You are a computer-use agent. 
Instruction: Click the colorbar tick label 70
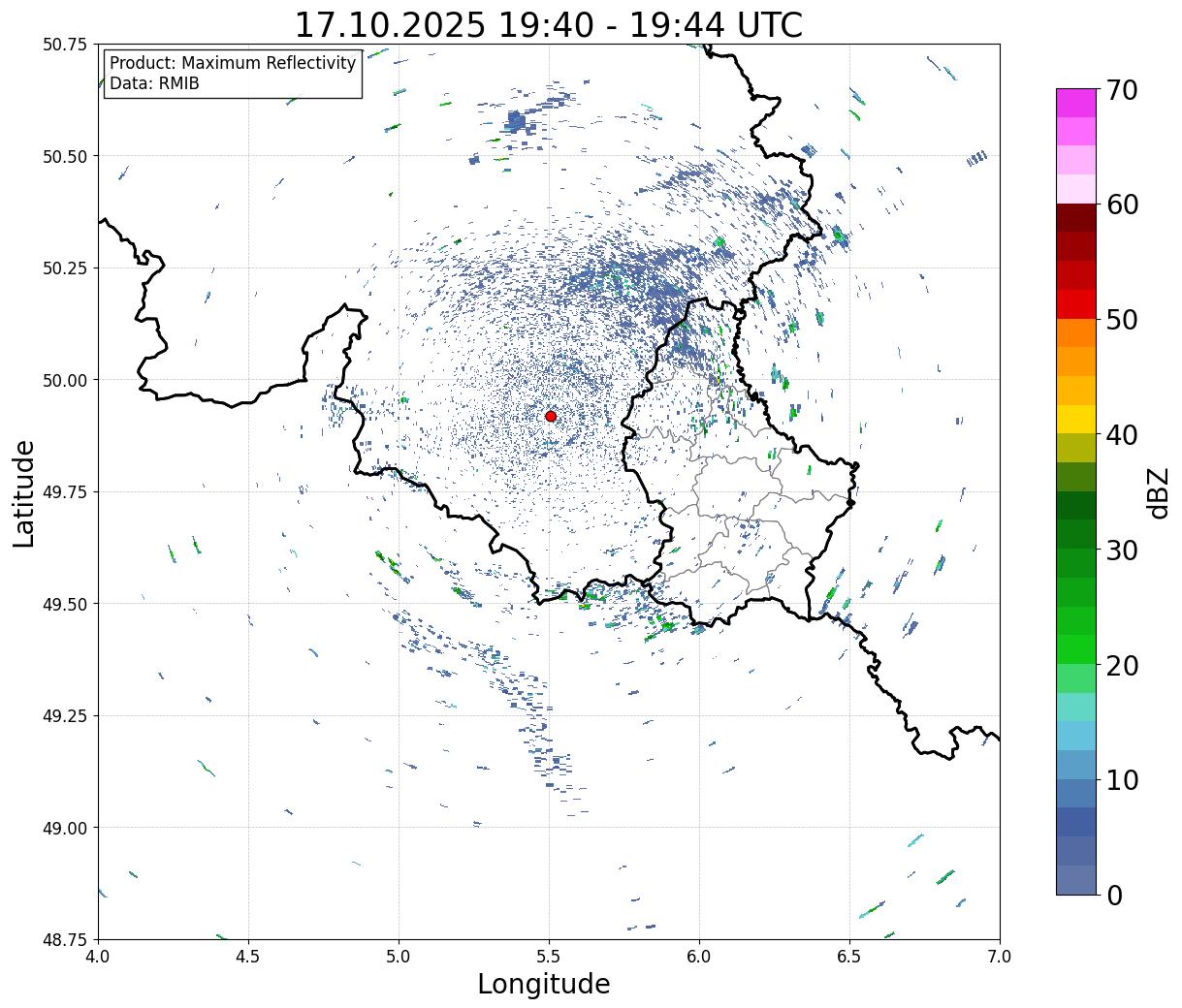click(1121, 90)
